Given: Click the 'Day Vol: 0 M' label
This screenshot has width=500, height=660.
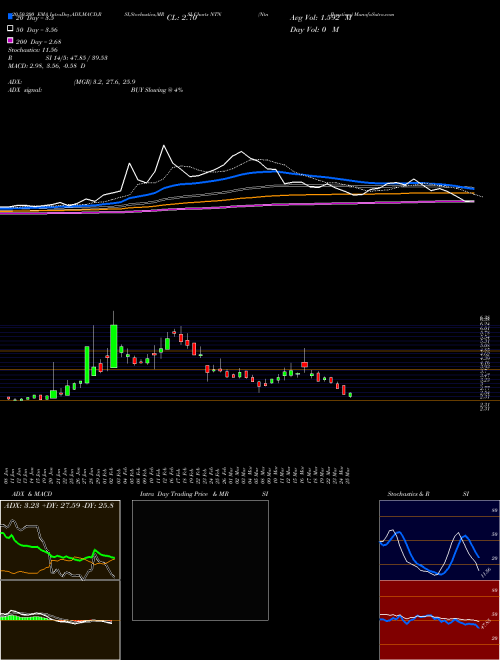Looking at the screenshot, I should coord(314,30).
